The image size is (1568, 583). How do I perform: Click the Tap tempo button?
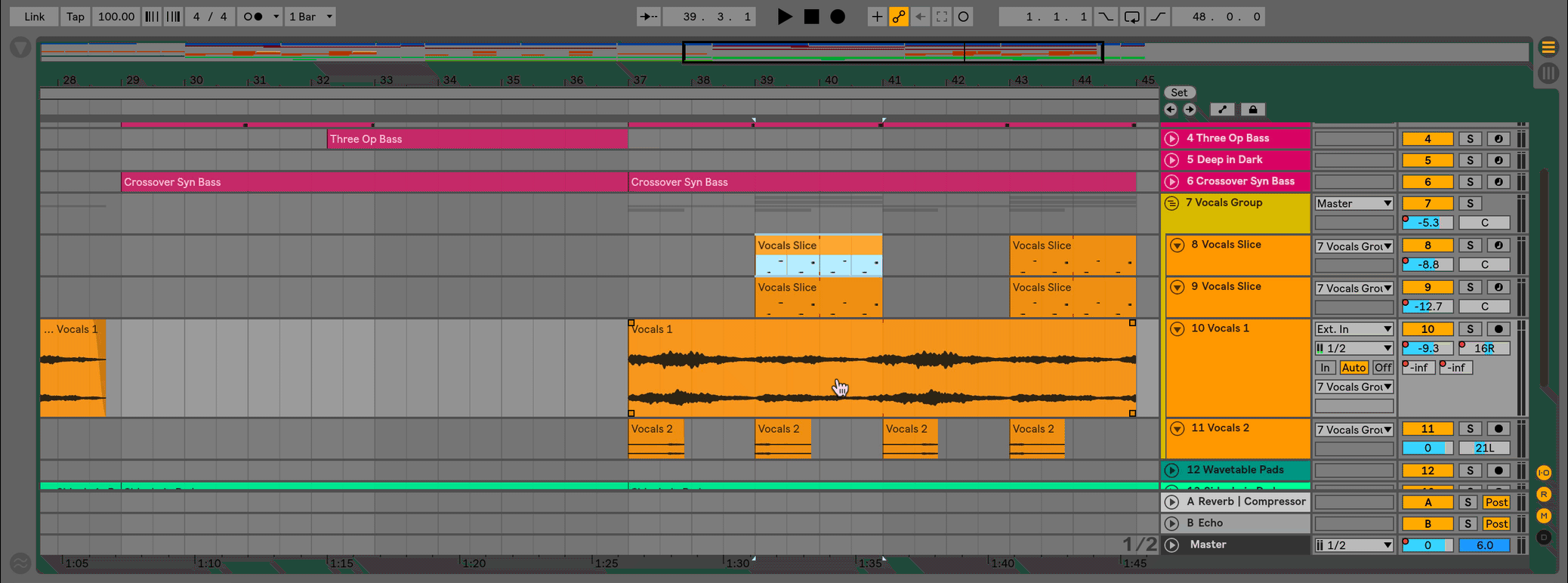pos(76,17)
